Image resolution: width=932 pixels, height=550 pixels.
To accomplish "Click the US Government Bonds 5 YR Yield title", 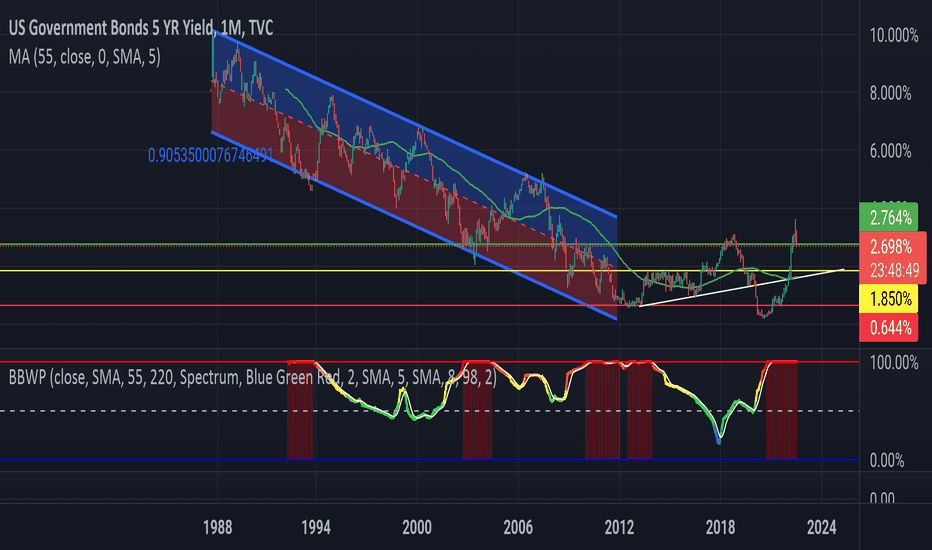I will click(141, 28).
